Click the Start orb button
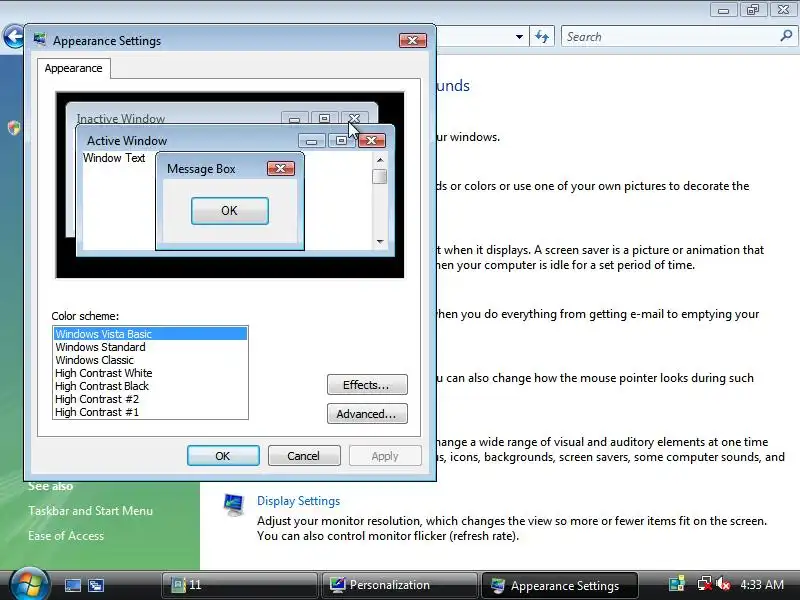Image resolution: width=800 pixels, height=600 pixels. pyautogui.click(x=29, y=585)
